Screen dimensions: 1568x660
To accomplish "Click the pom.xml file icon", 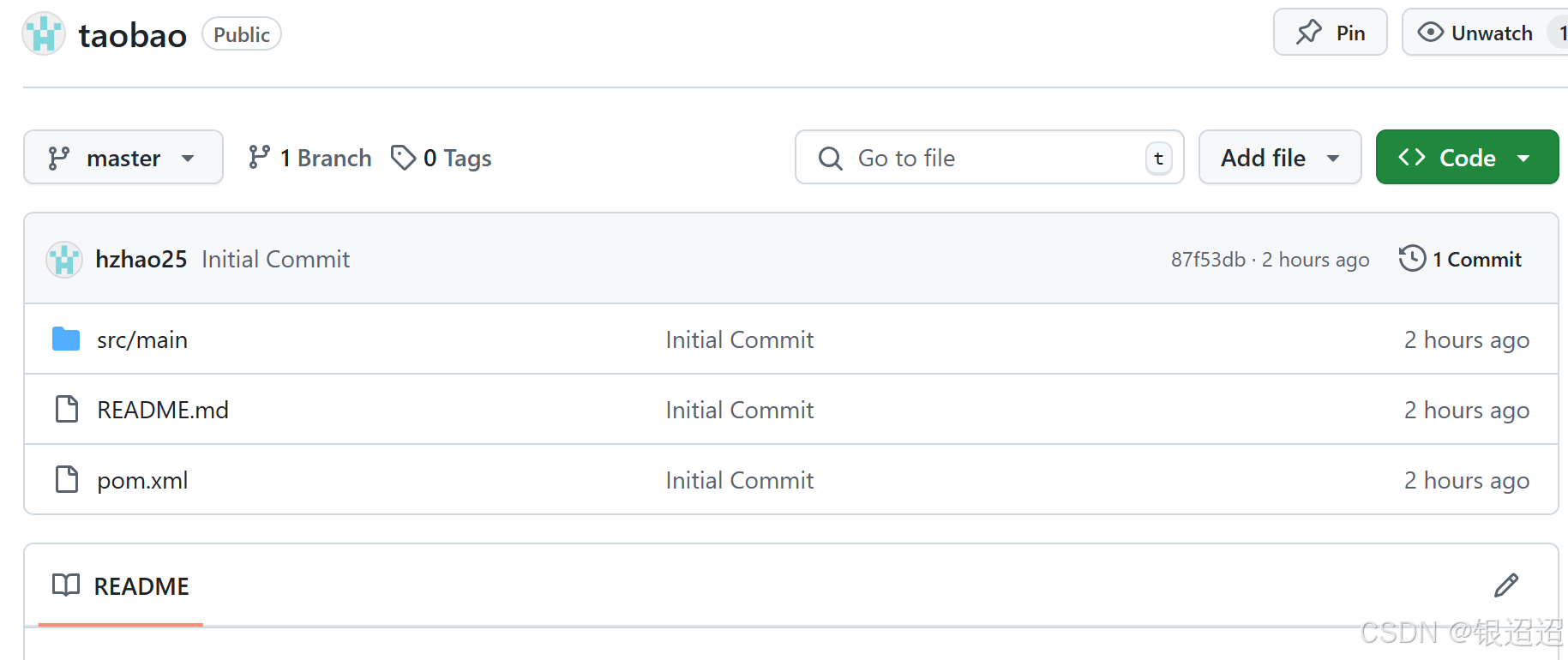I will [x=66, y=480].
